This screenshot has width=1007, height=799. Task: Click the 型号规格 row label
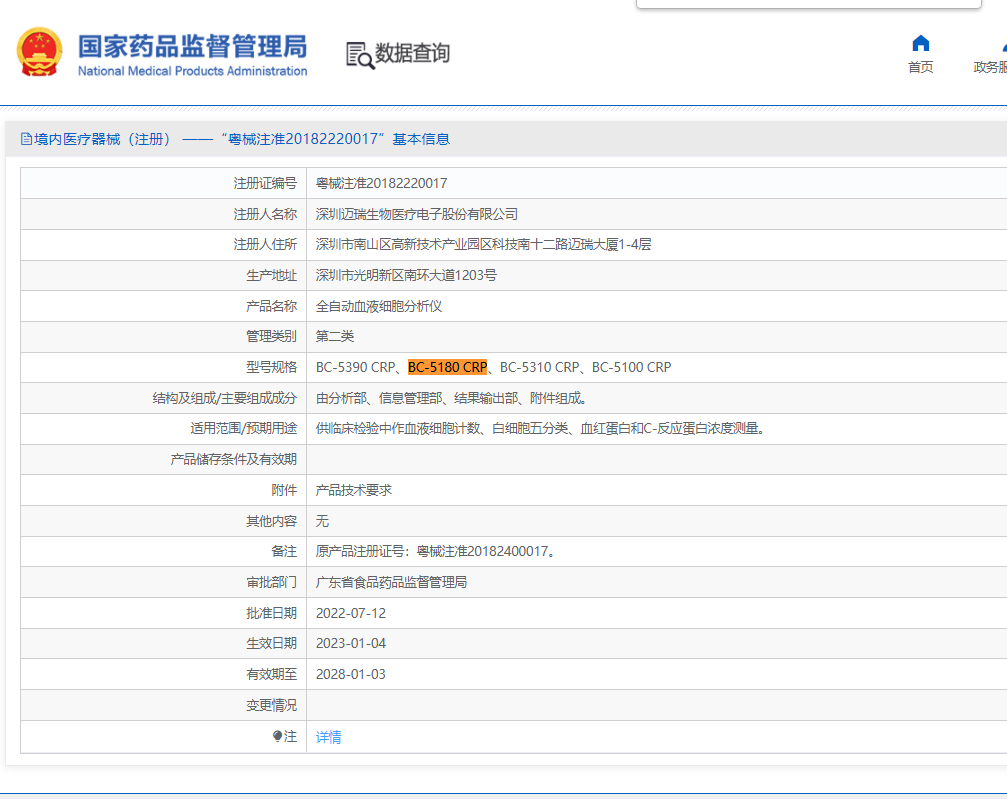point(272,367)
